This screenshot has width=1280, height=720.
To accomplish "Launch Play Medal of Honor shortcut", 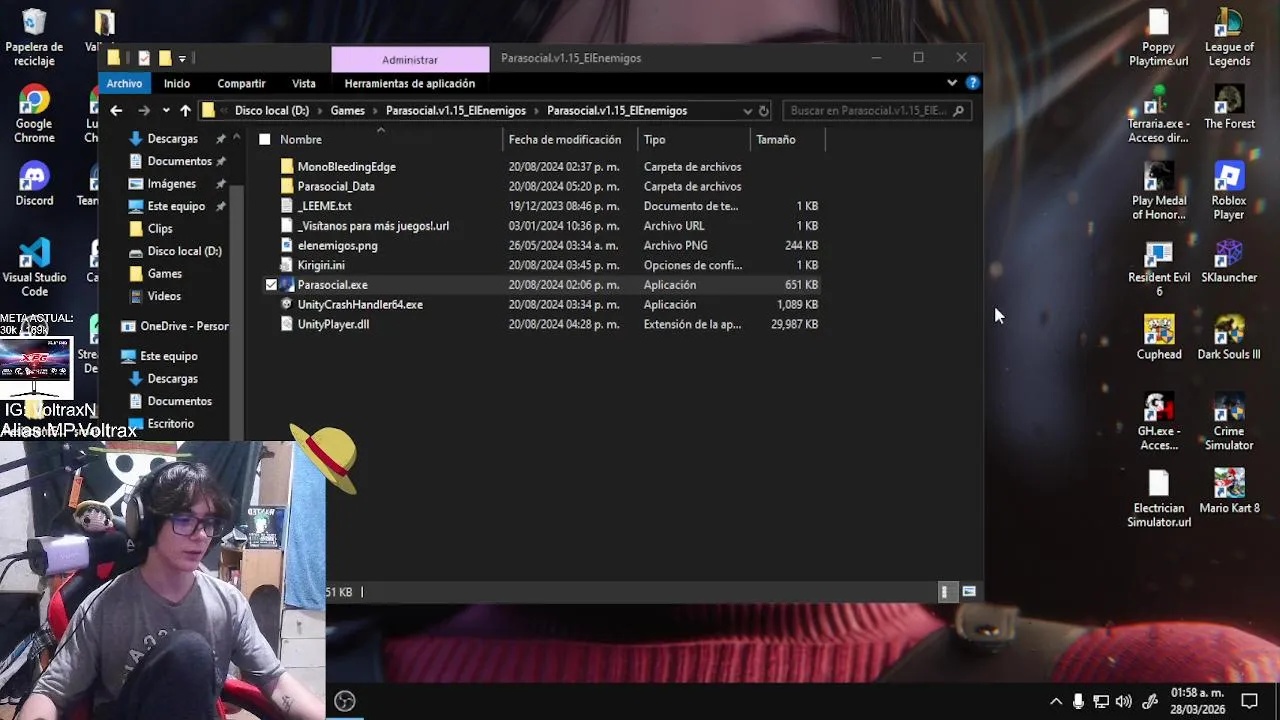I will 1158,191.
